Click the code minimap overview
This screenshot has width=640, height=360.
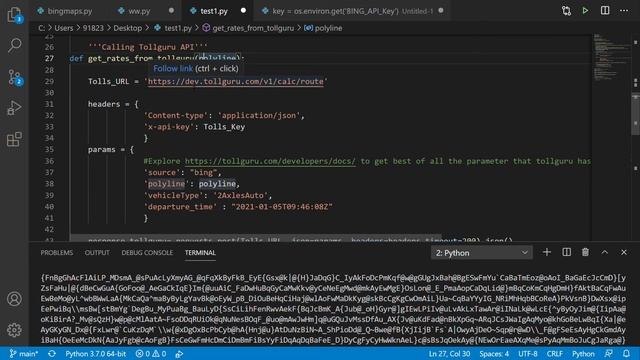click(611, 57)
